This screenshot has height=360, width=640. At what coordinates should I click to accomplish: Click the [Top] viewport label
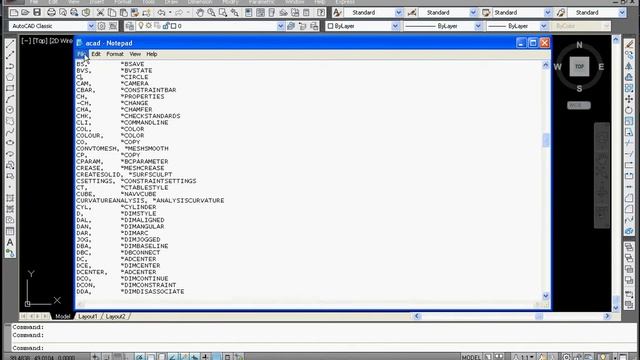40,41
